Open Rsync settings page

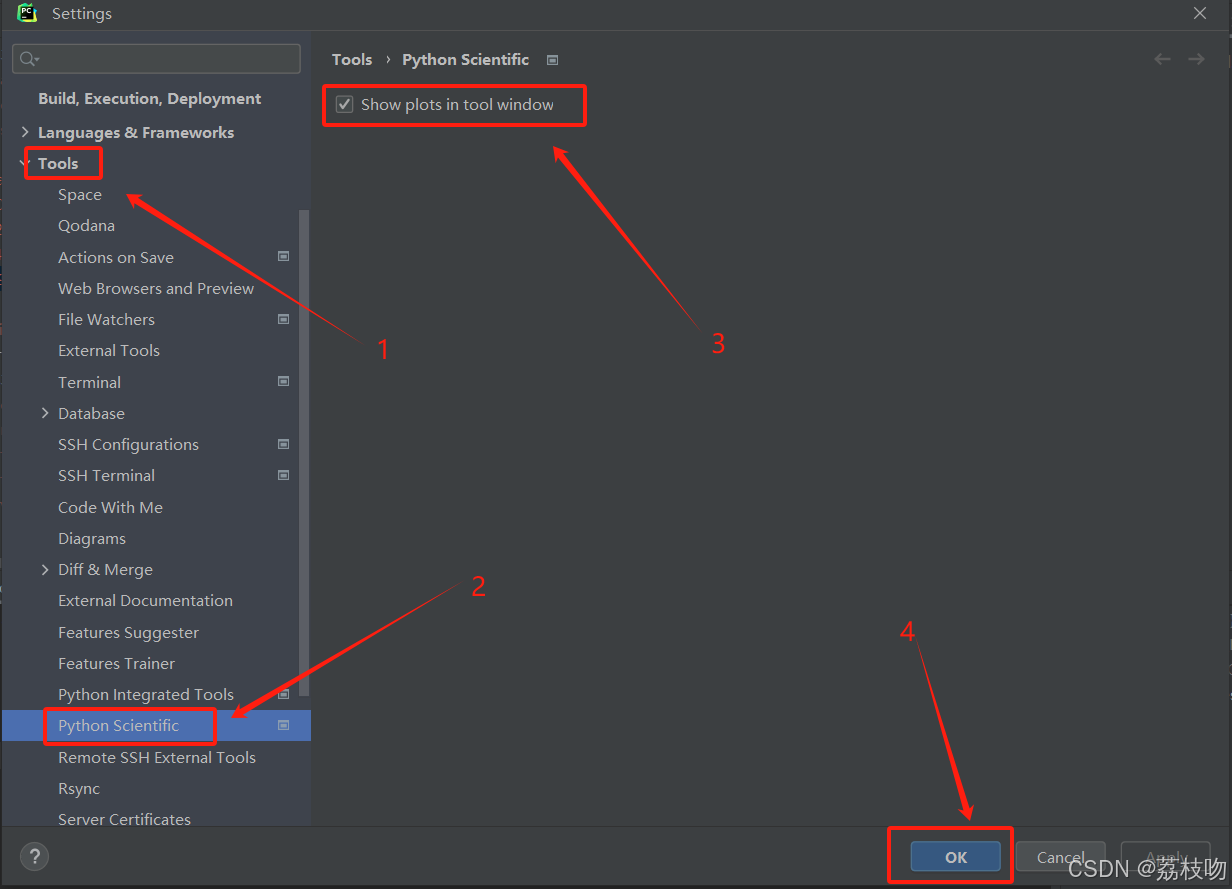[x=79, y=788]
